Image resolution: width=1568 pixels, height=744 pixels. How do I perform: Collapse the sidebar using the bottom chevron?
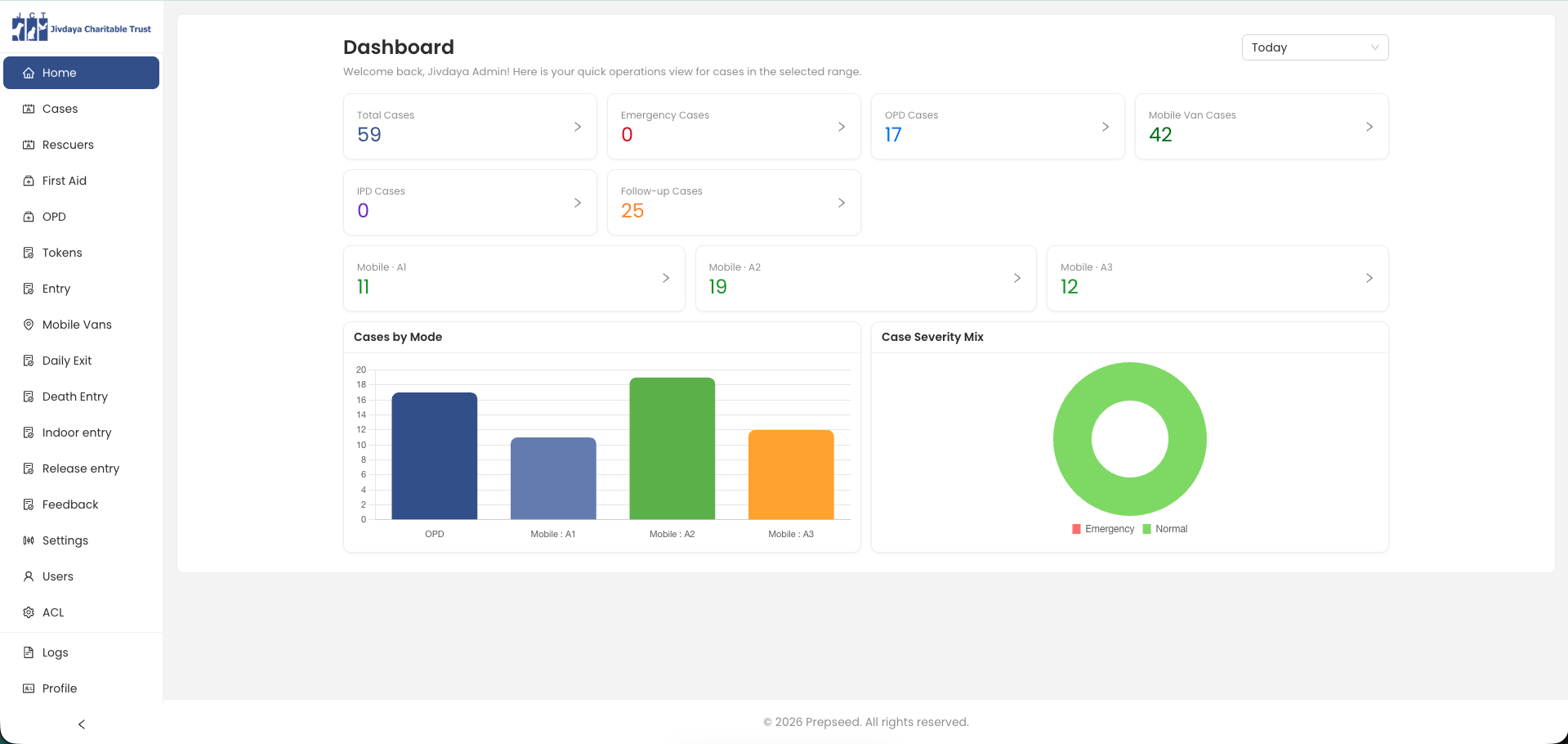pyautogui.click(x=82, y=724)
